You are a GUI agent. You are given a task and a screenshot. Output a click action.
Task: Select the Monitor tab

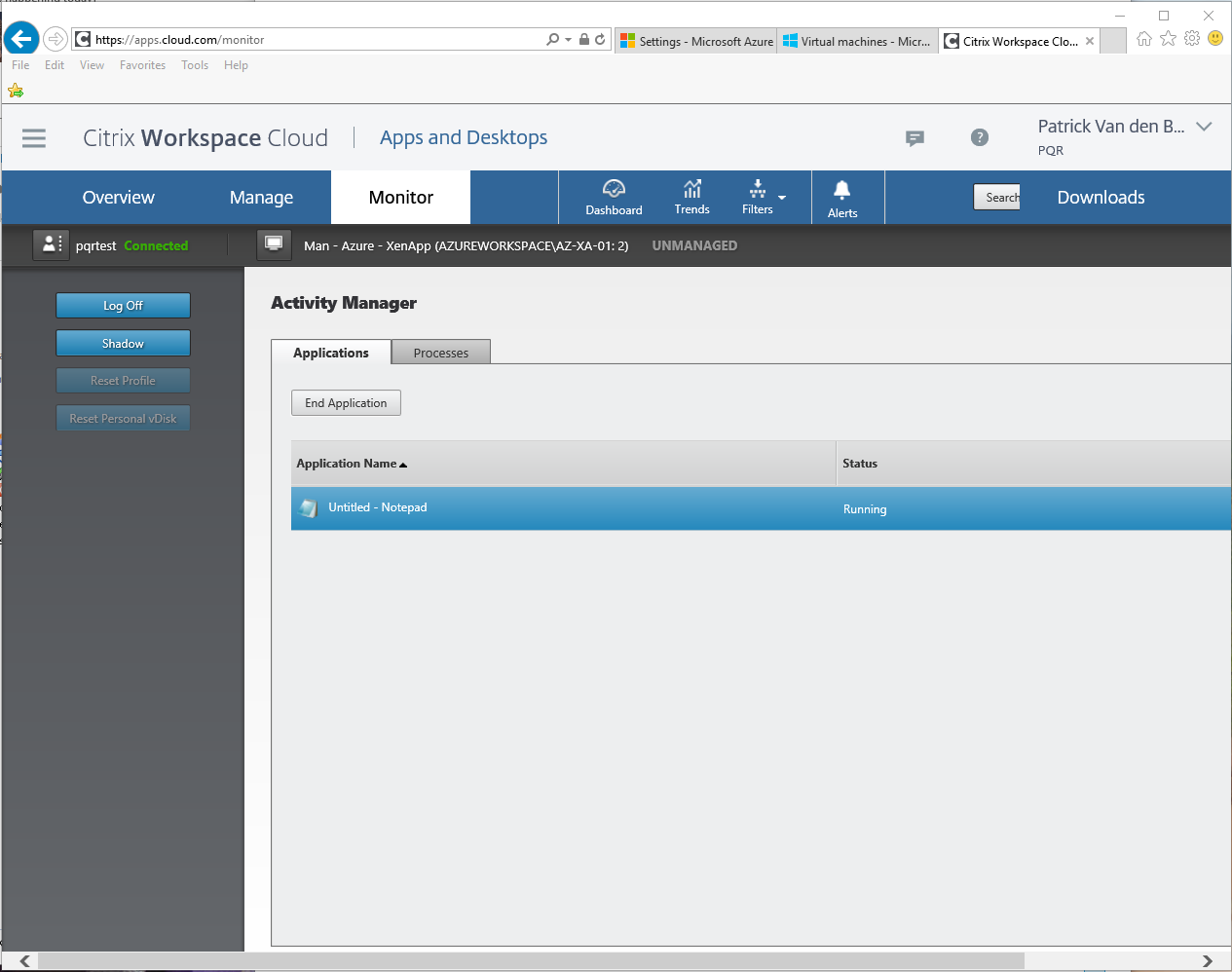(401, 198)
